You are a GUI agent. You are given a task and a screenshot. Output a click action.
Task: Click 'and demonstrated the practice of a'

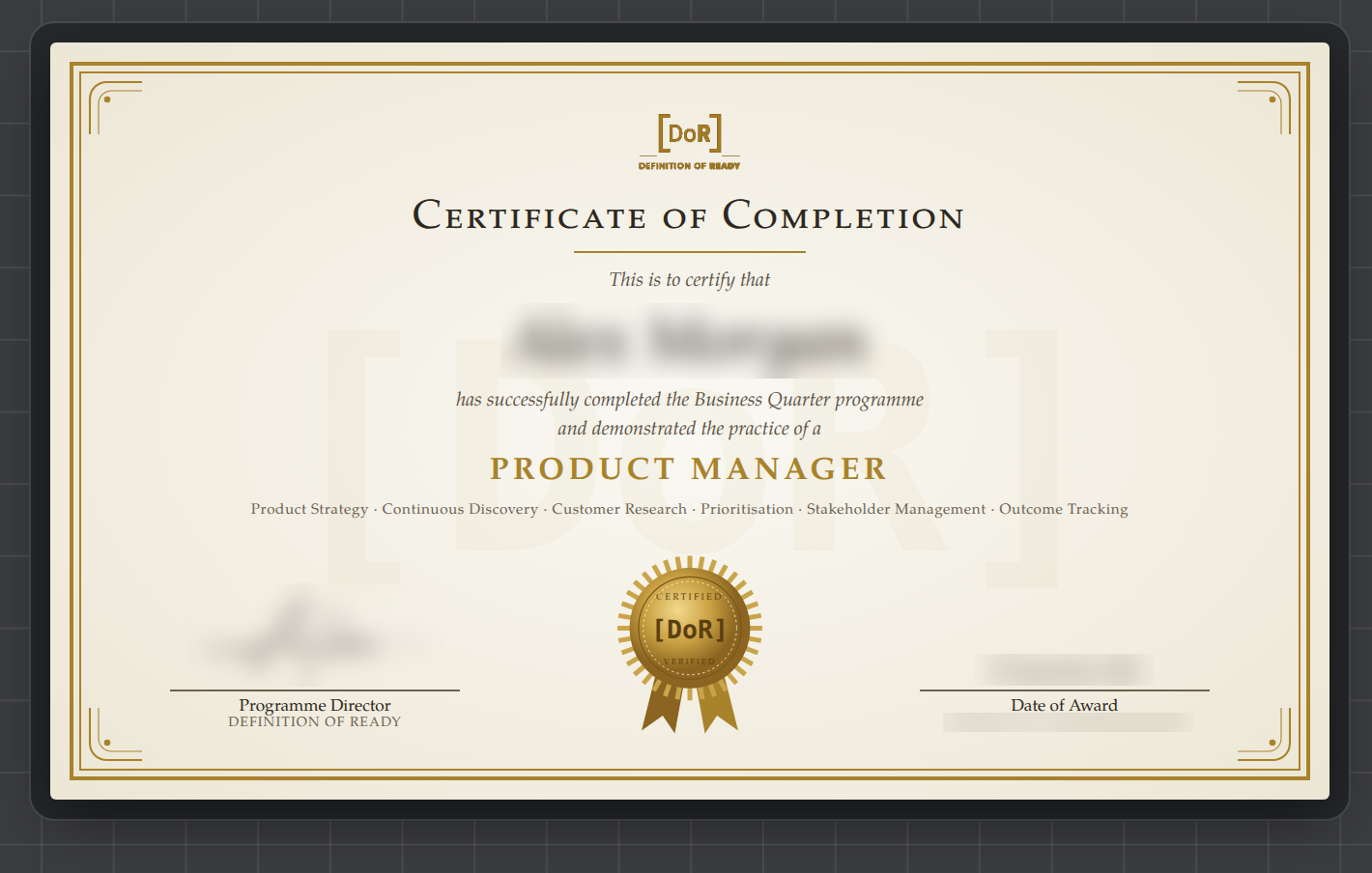pyautogui.click(x=690, y=429)
